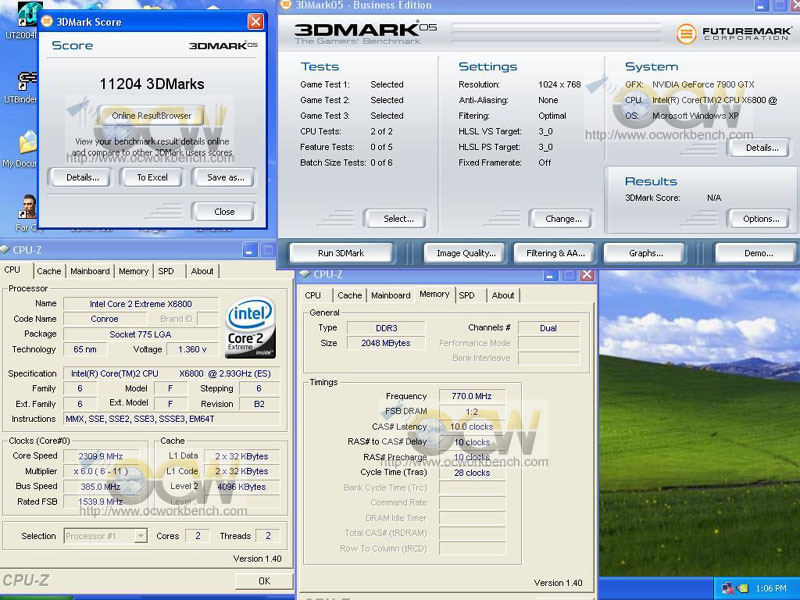Click the "Intel Core 2 Extreme X6800" name field

[x=141, y=304]
